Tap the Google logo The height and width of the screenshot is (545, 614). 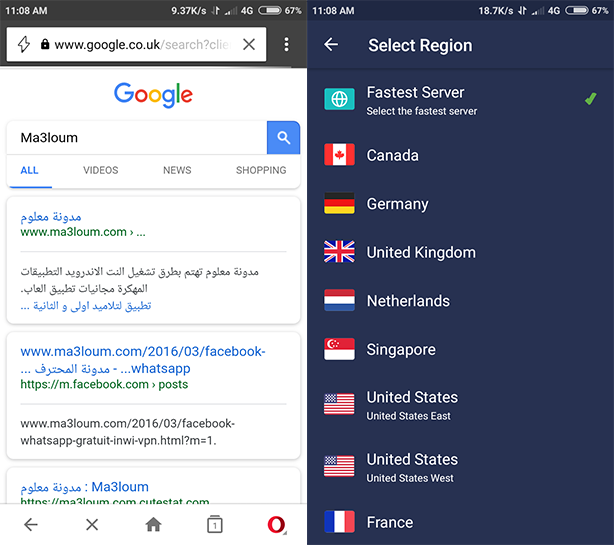click(153, 95)
